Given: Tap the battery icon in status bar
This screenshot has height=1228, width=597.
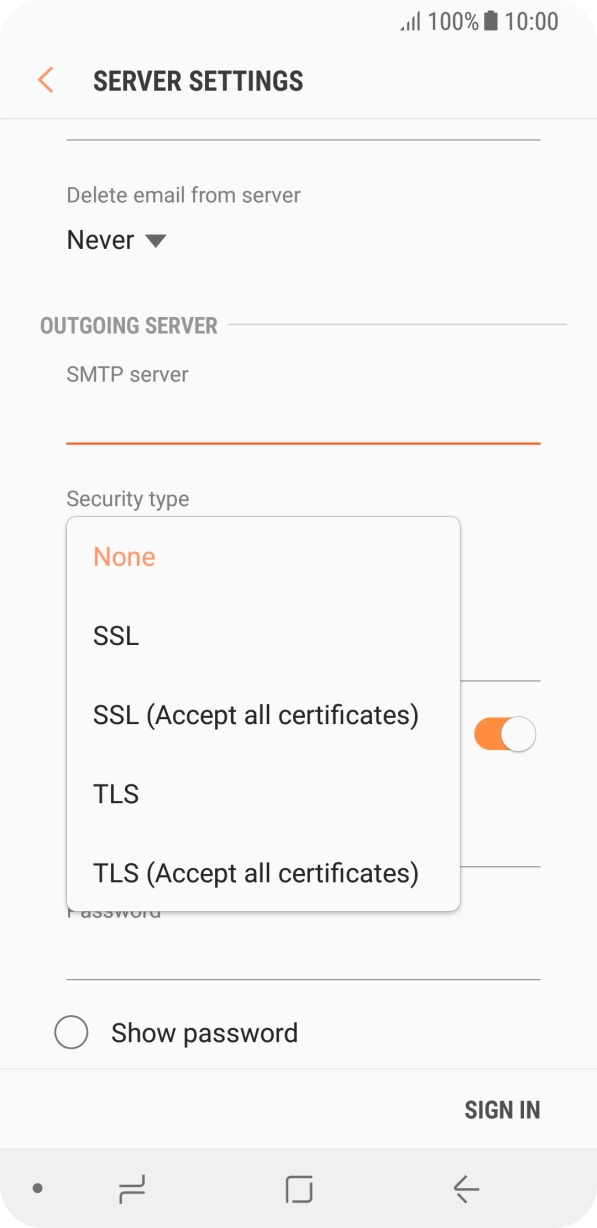Looking at the screenshot, I should [490, 22].
